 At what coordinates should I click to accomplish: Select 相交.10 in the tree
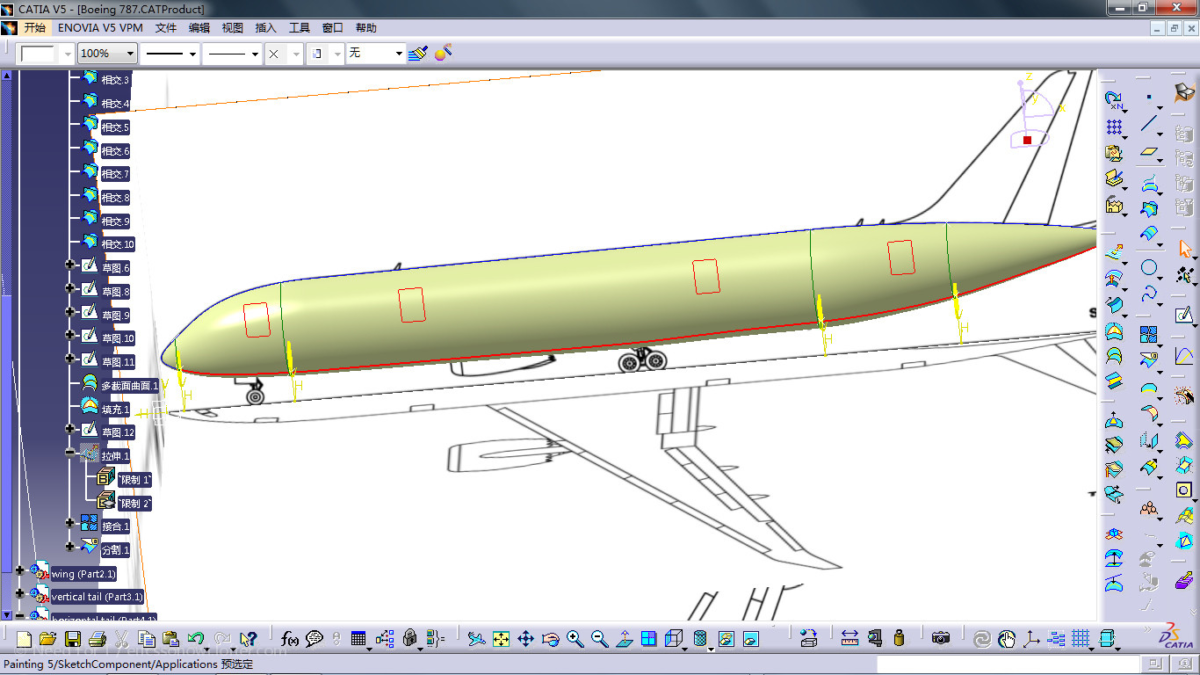117,245
